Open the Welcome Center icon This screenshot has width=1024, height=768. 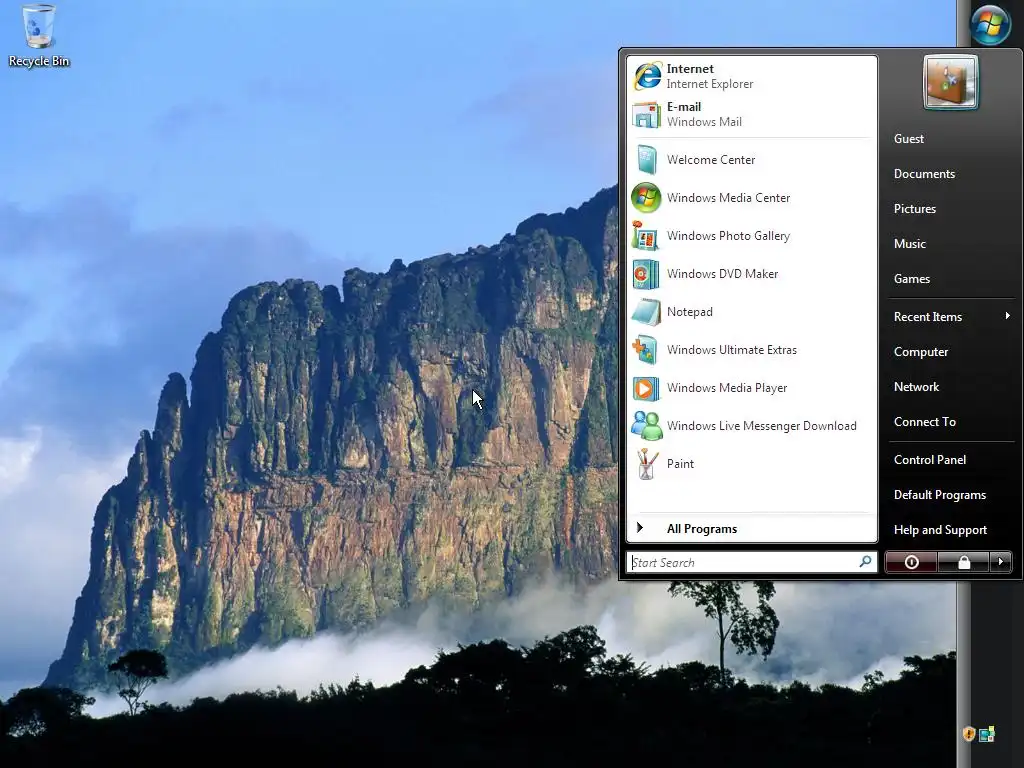click(x=646, y=160)
